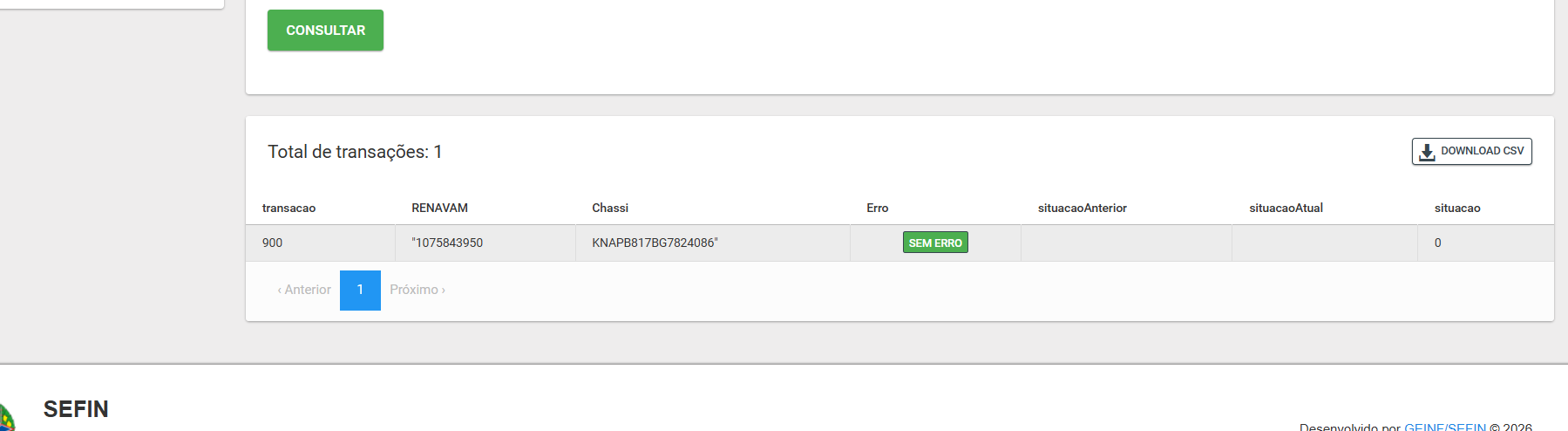Click the Erro column header
Screen dimensions: 1568x431
click(x=877, y=208)
